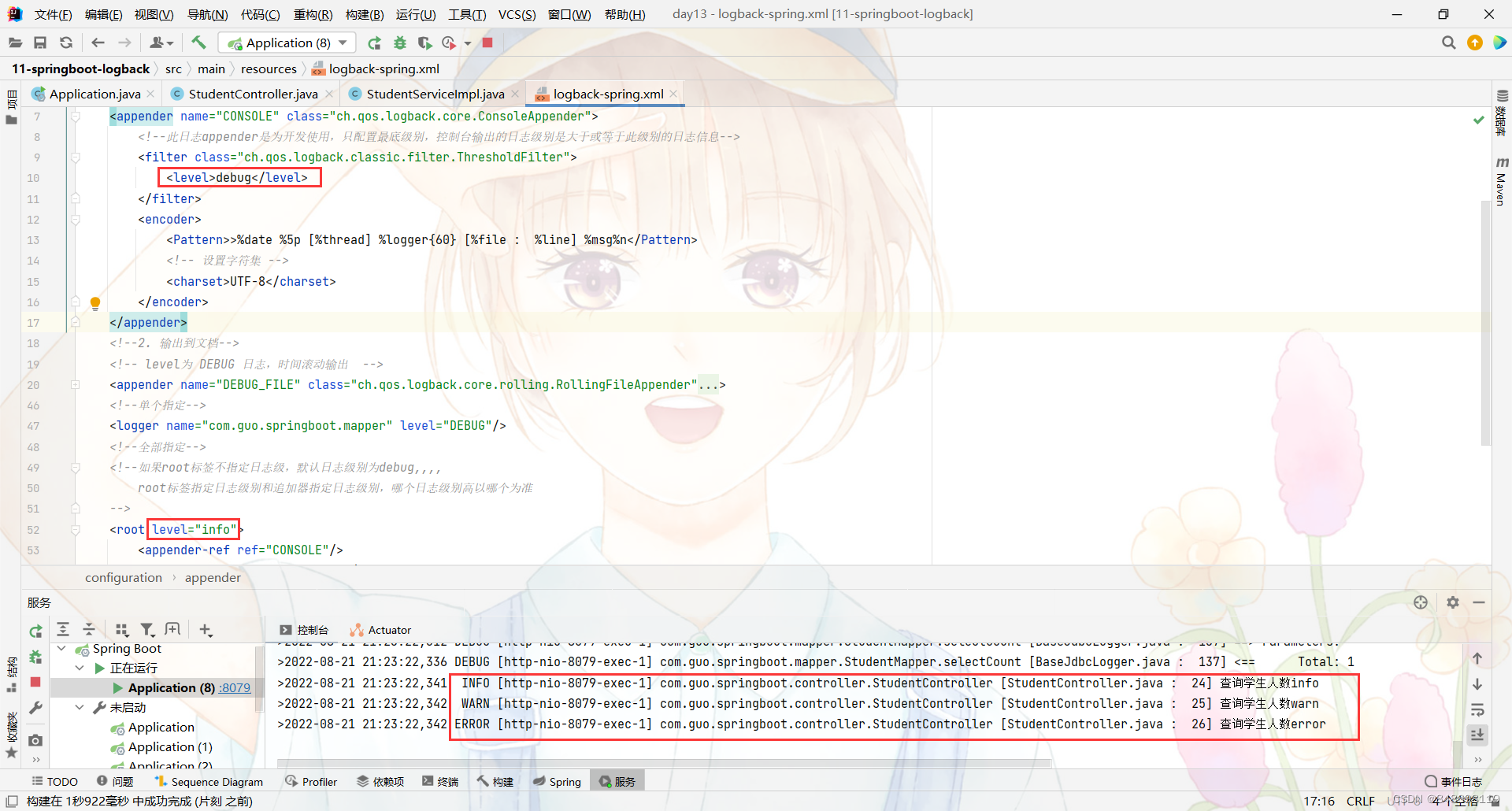Select Application (1) in the services tree
This screenshot has width=1512, height=811.
click(170, 746)
